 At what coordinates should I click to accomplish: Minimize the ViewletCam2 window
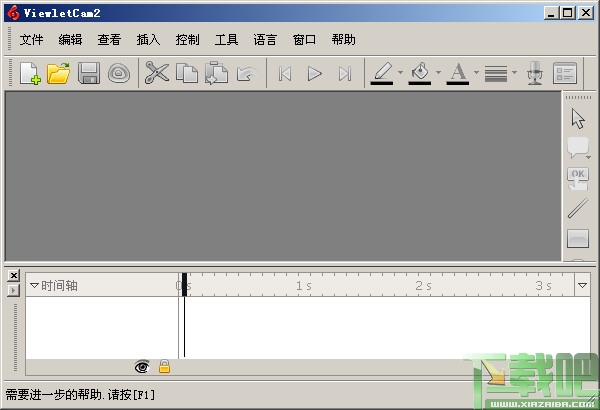coord(551,13)
